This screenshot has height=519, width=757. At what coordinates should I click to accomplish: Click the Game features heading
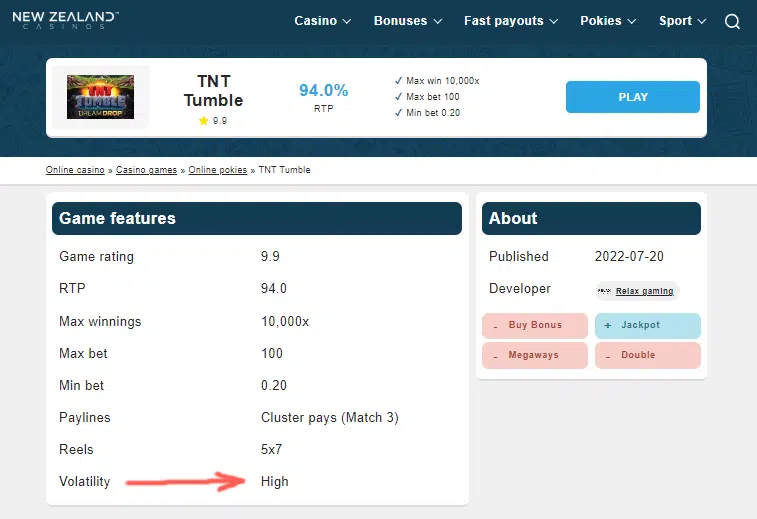117,218
